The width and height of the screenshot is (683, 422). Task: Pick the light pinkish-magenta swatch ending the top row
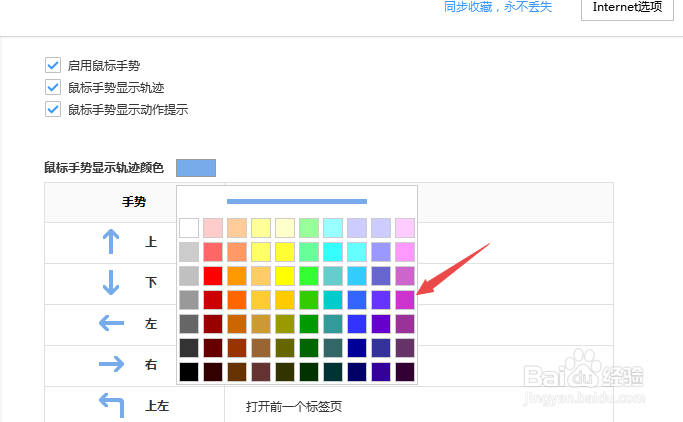[x=405, y=228]
